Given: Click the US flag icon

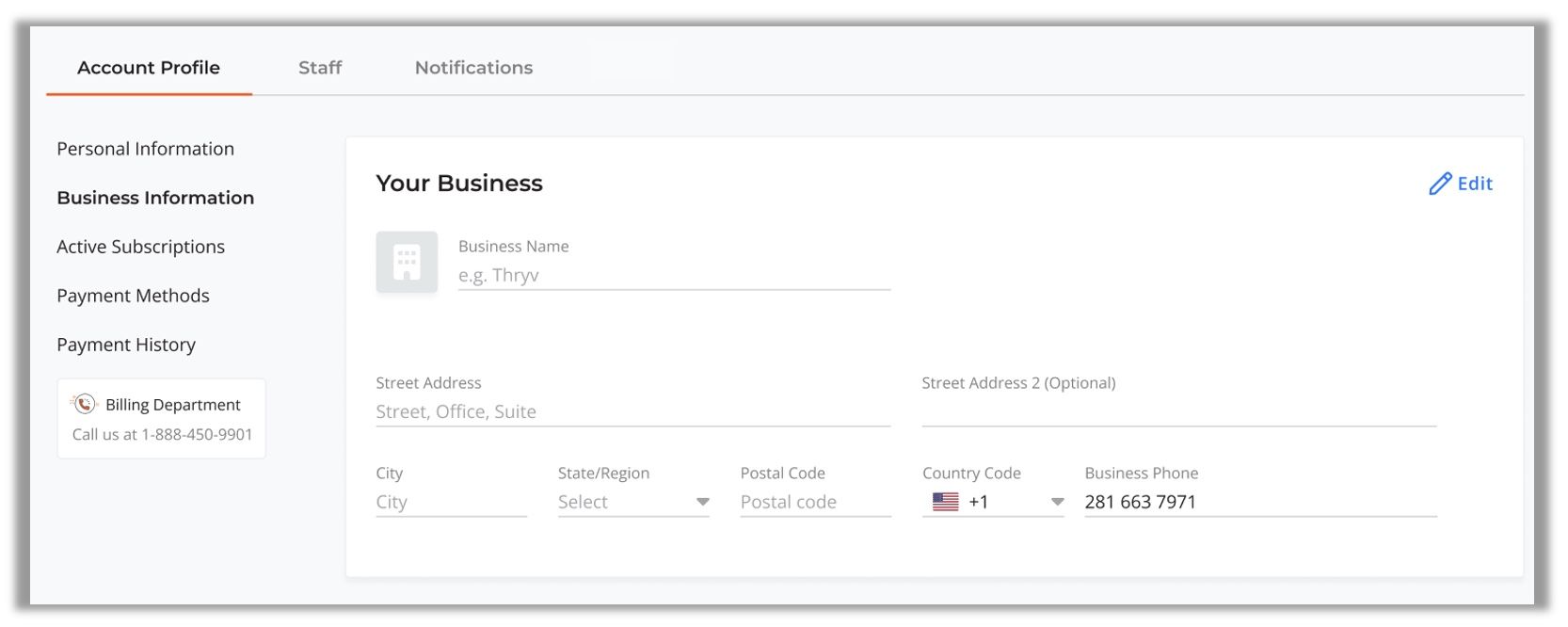Looking at the screenshot, I should [x=945, y=502].
